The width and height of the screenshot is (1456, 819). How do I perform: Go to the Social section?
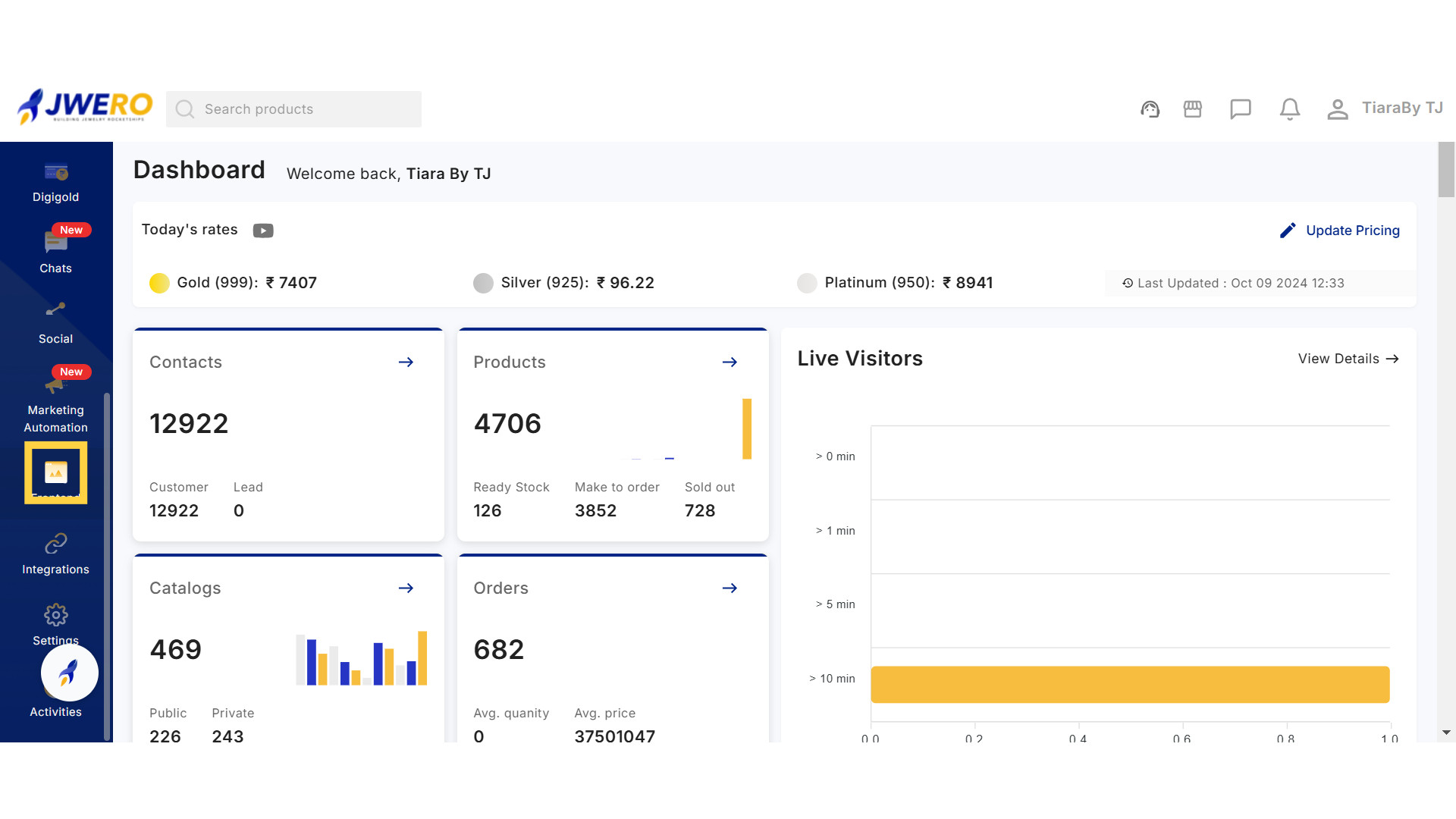(x=55, y=322)
